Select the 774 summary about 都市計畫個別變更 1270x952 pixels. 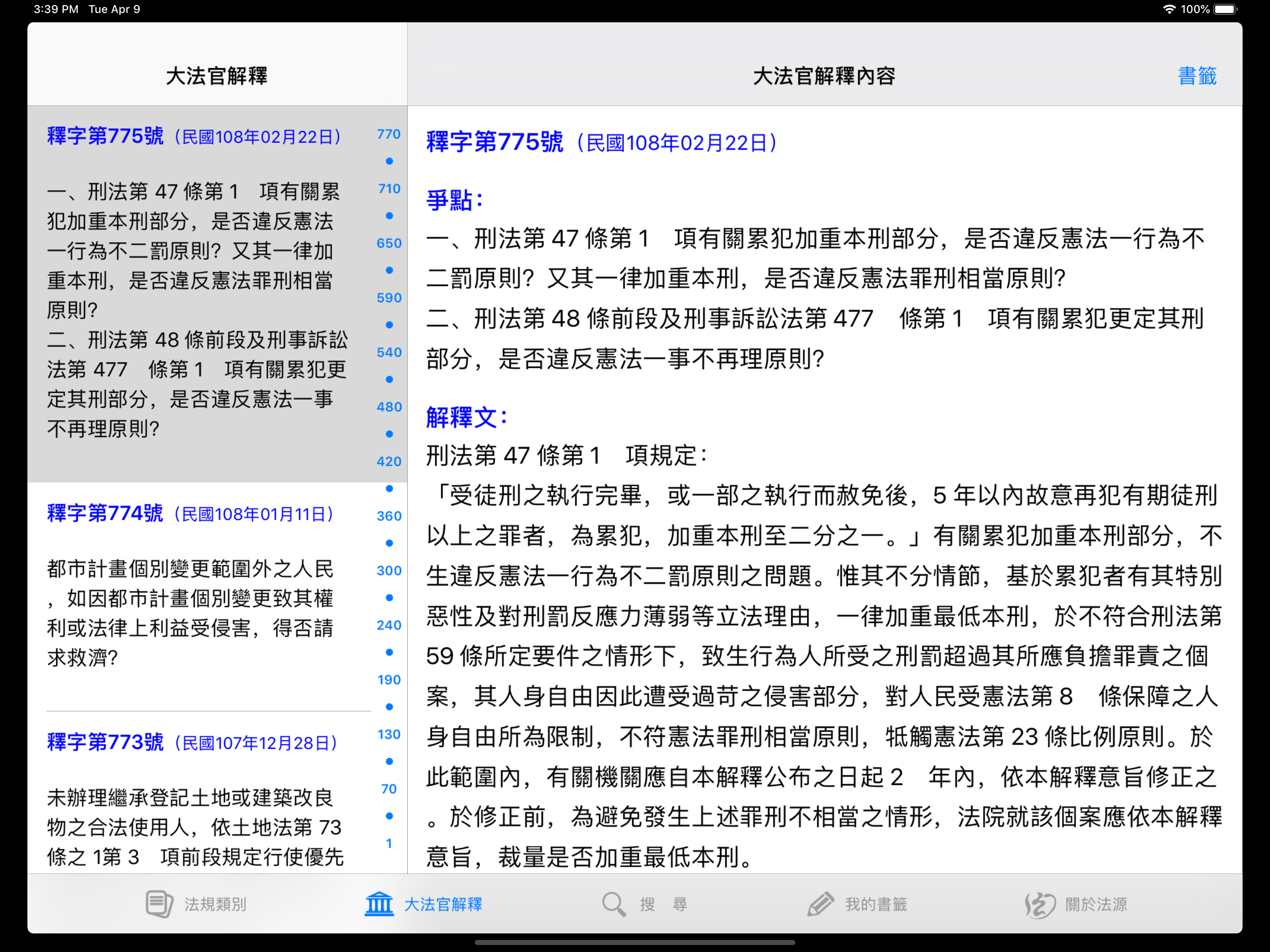coord(191,613)
